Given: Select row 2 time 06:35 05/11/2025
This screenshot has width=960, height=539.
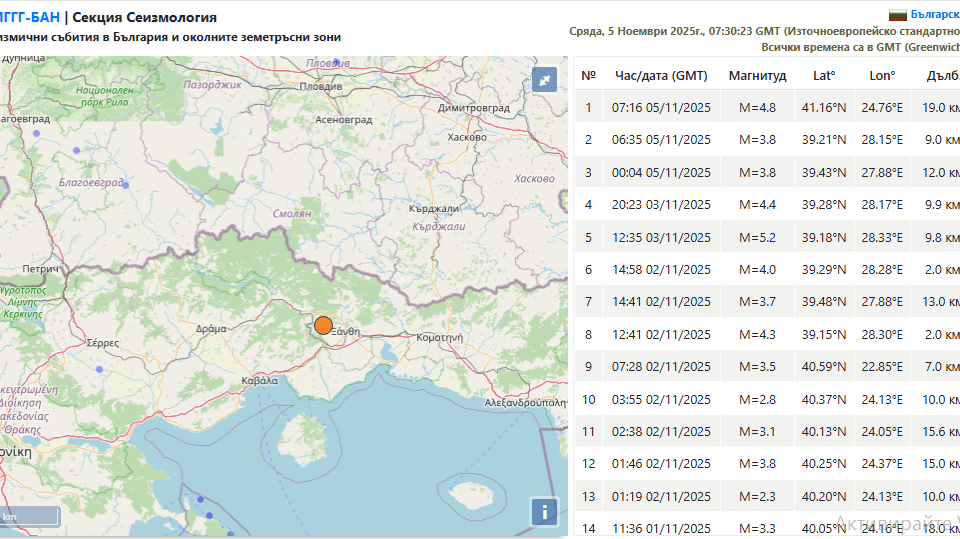Looking at the screenshot, I should coord(661,140).
